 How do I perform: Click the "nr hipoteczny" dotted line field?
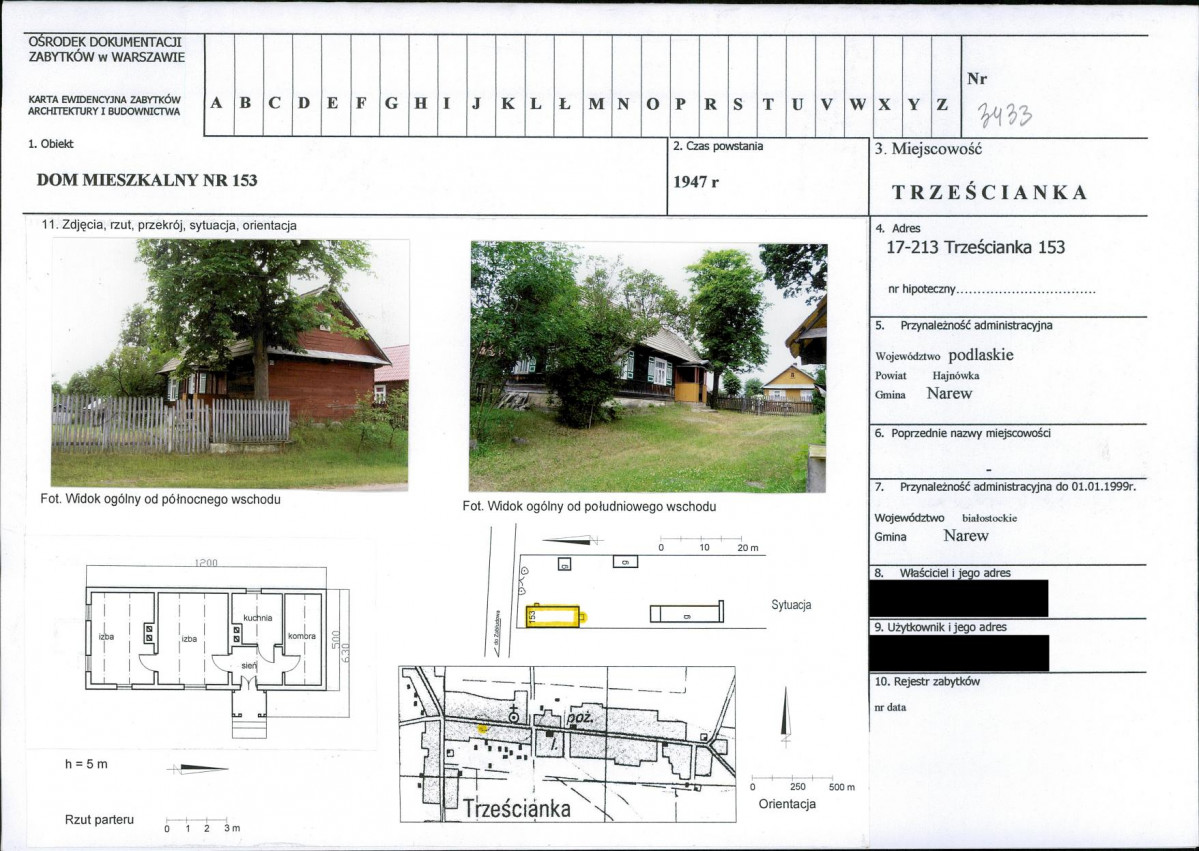[x=1027, y=290]
